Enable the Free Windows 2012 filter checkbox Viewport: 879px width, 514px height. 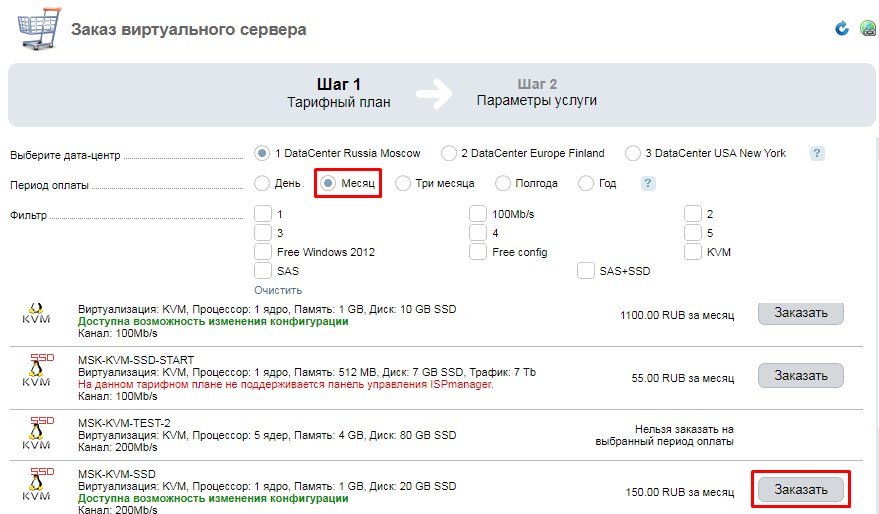(x=263, y=252)
